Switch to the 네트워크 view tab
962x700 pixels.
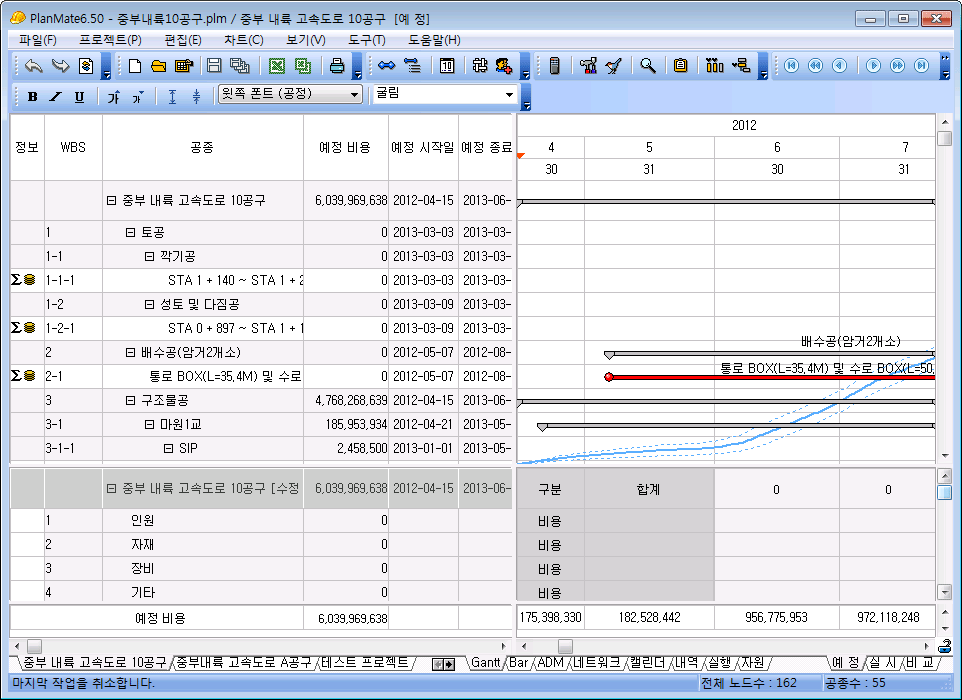tap(596, 663)
